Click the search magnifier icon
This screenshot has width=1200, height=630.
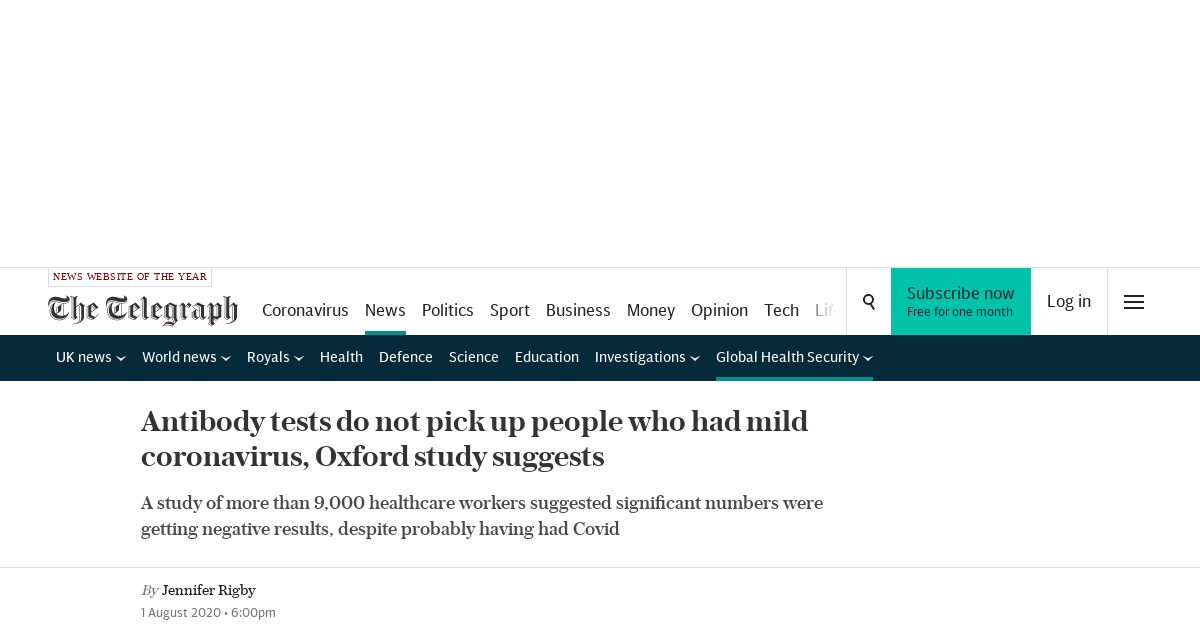pos(868,301)
